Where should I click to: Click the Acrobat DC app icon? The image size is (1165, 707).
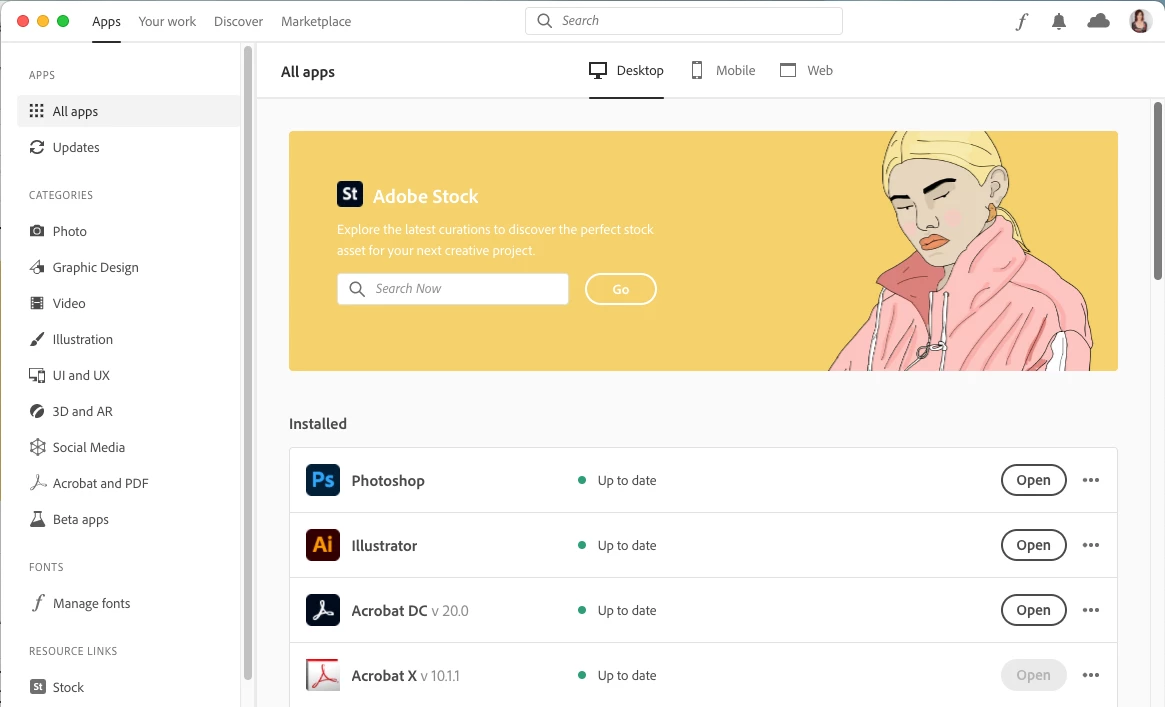pyautogui.click(x=322, y=610)
